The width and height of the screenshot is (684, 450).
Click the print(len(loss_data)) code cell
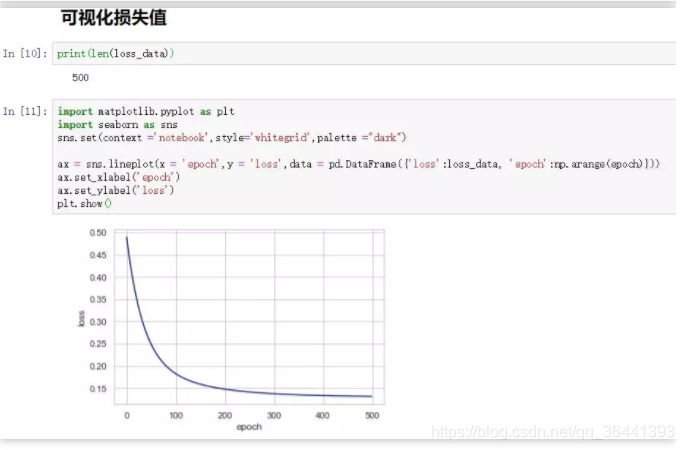364,54
